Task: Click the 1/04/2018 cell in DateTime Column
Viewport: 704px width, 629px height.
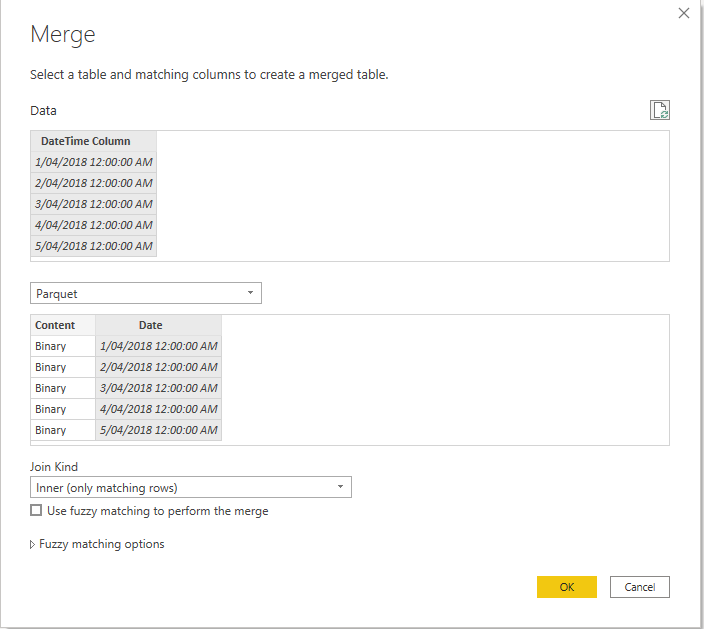Action: (93, 162)
